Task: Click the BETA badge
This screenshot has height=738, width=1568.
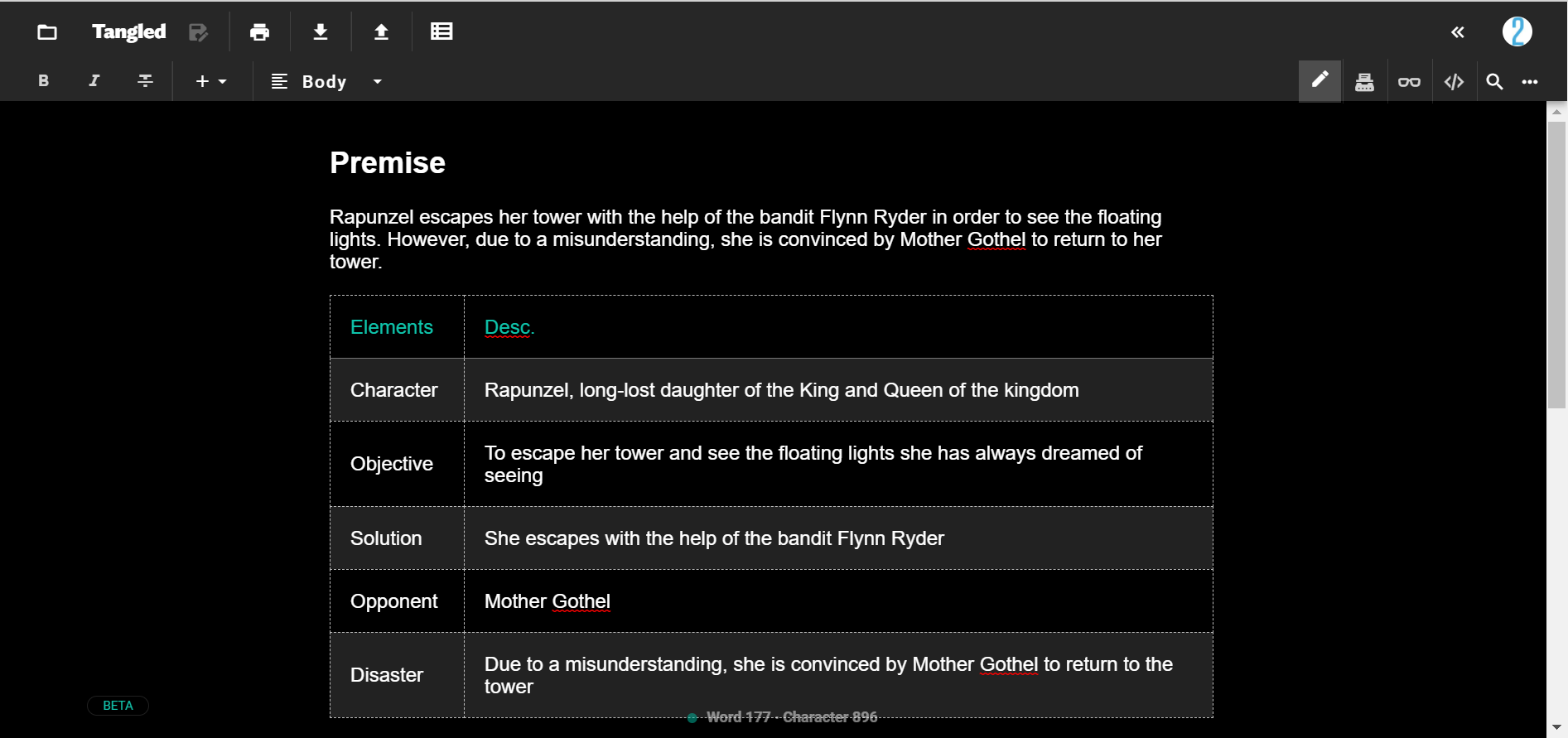Action: point(118,706)
